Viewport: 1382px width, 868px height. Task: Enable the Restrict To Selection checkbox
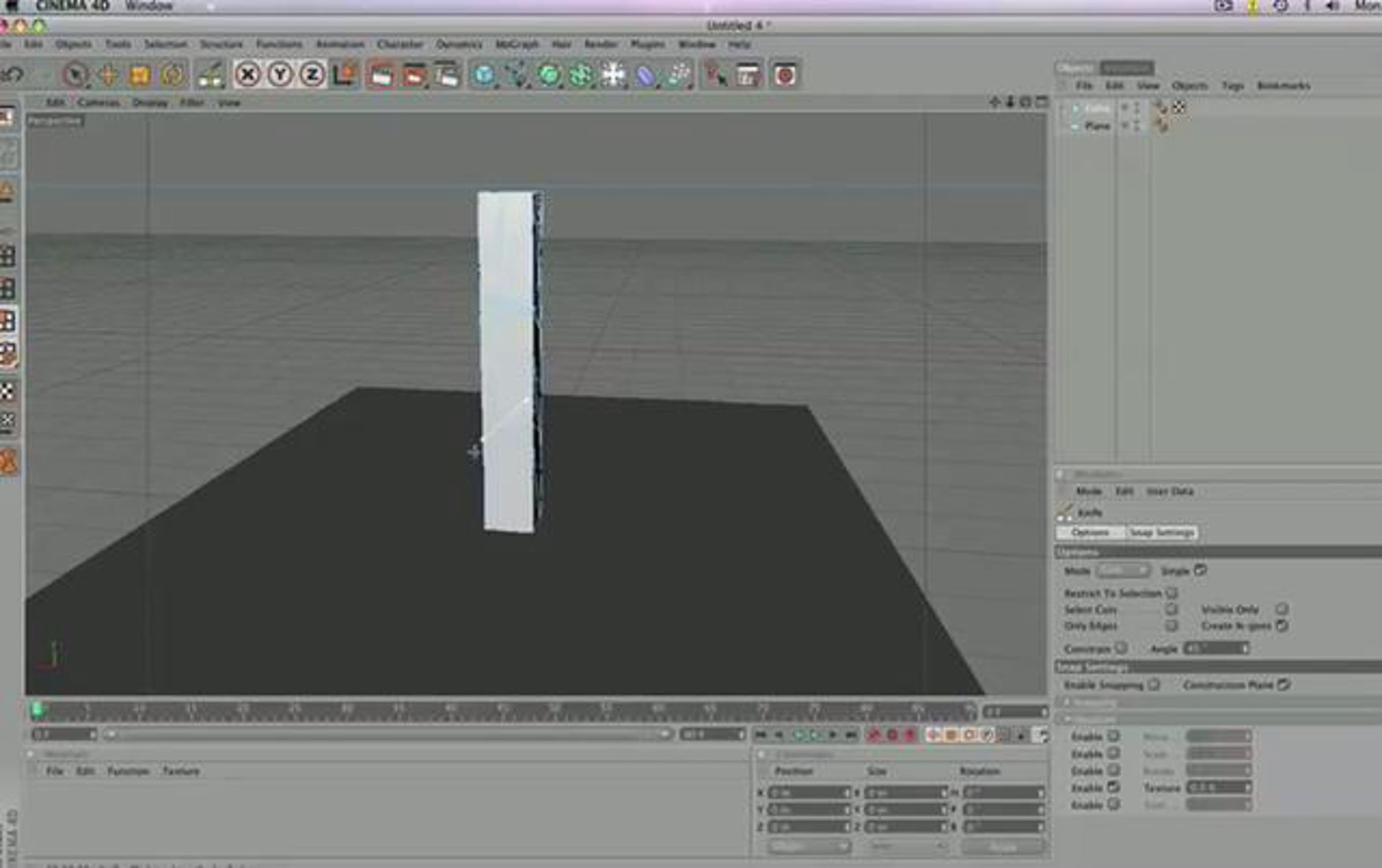(1171, 592)
